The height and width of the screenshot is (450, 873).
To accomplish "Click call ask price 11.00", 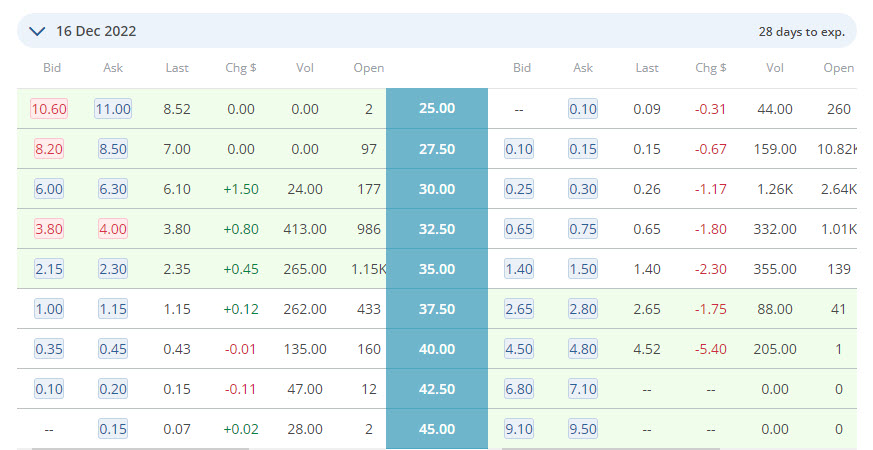I will 113,109.
